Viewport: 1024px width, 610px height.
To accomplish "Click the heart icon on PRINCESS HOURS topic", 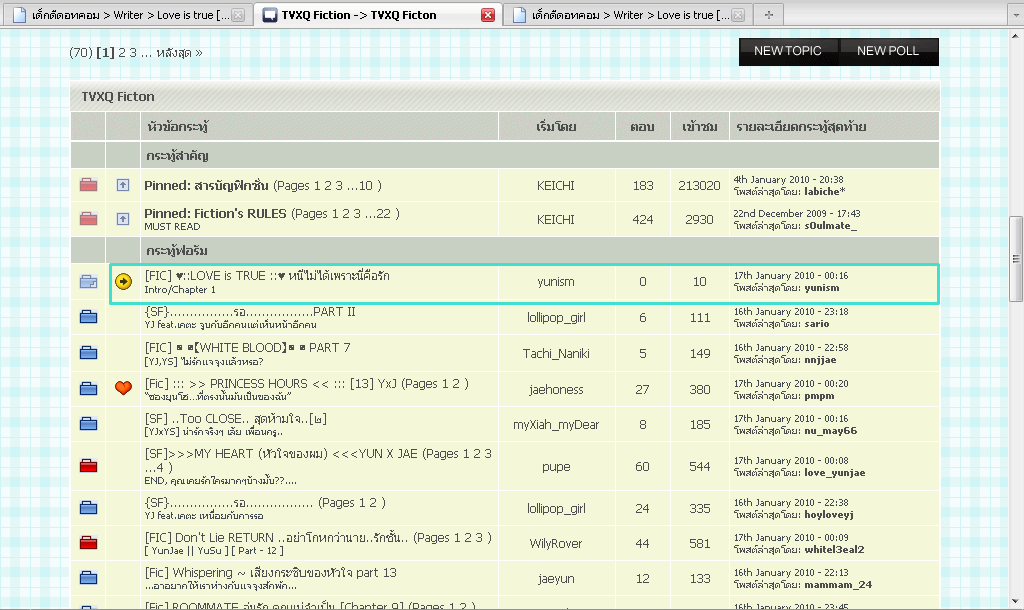I will click(x=123, y=388).
